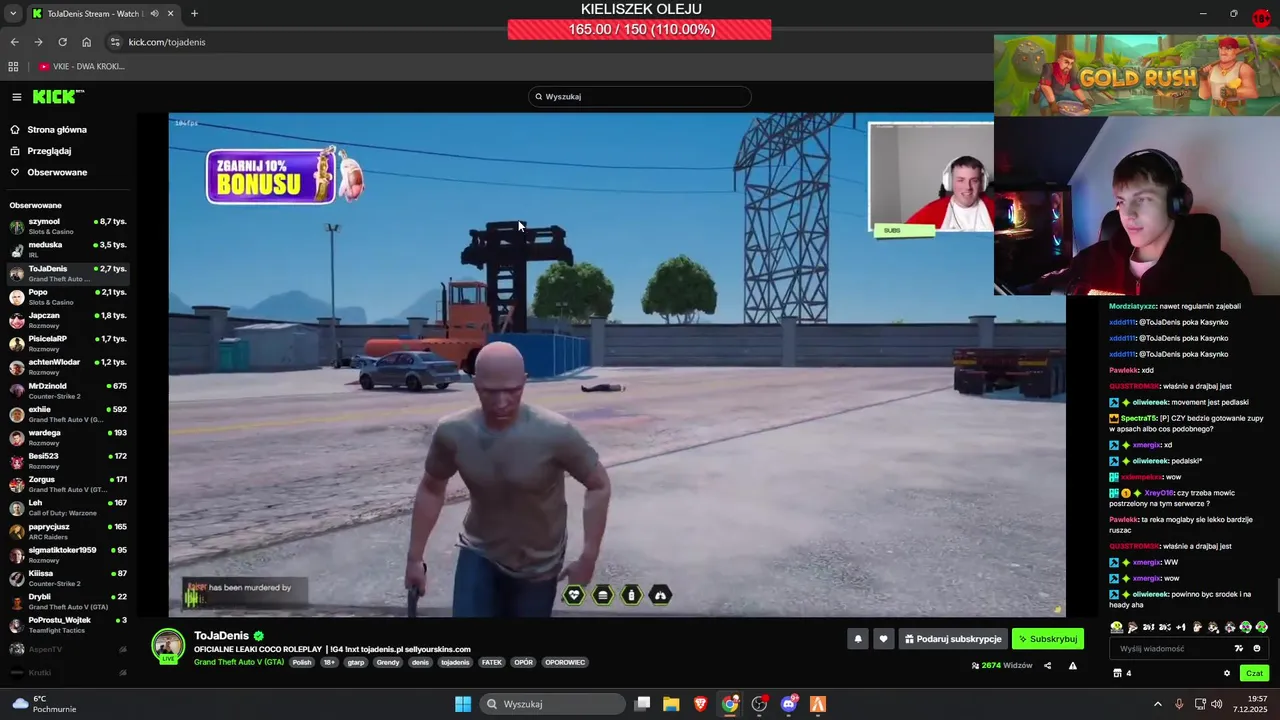Screen dimensions: 1280x720
Task: Toggle follow heart button
Action: tap(883, 639)
